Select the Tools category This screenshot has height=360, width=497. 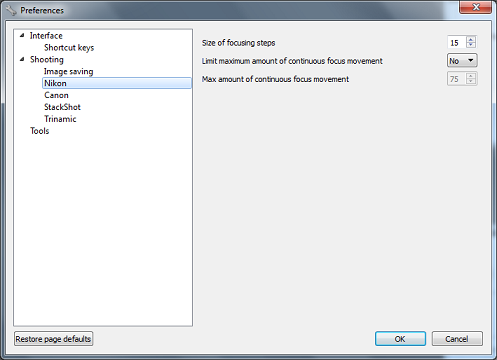point(40,131)
